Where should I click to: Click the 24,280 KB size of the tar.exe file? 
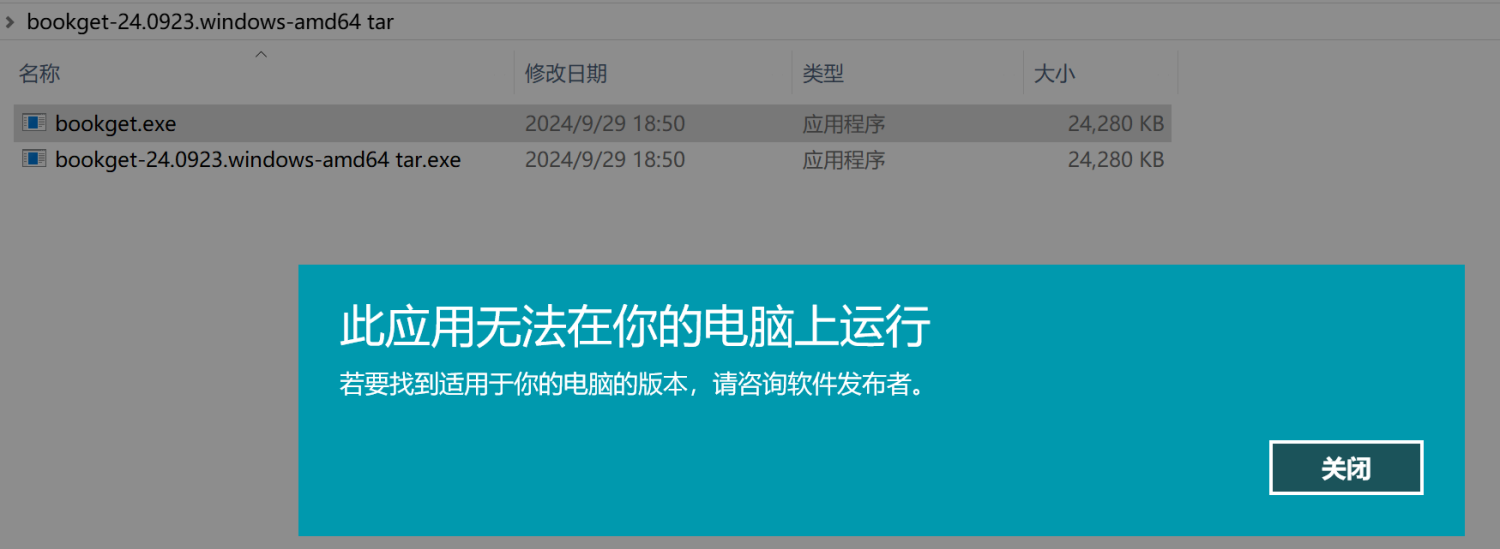(1115, 159)
